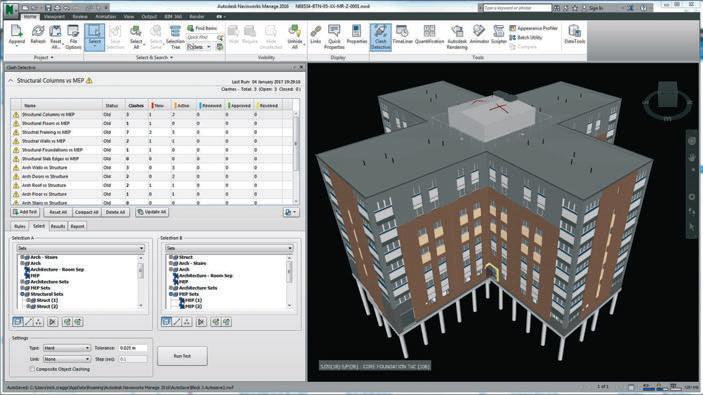Click the Append file icon

[x=17, y=35]
